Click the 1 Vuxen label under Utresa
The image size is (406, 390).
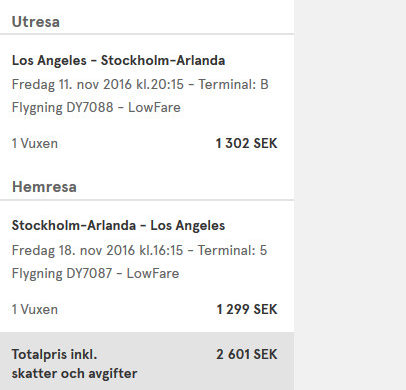click(35, 143)
